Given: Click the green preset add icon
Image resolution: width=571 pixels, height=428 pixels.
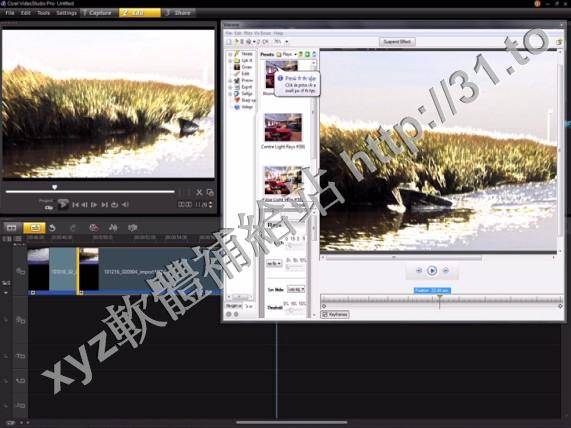Looking at the screenshot, I should point(307,54).
